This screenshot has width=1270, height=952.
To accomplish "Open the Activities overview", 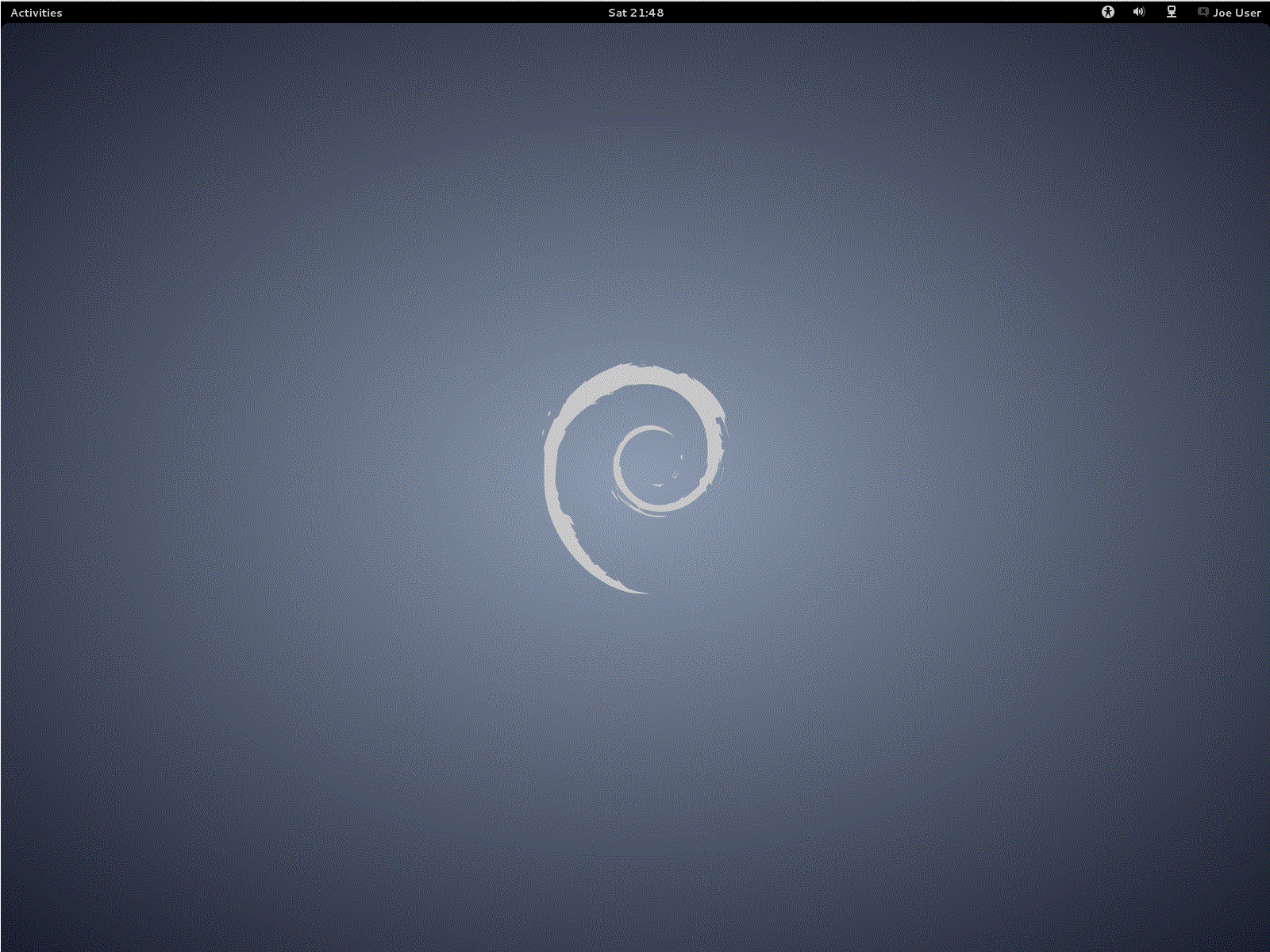I will [37, 13].
